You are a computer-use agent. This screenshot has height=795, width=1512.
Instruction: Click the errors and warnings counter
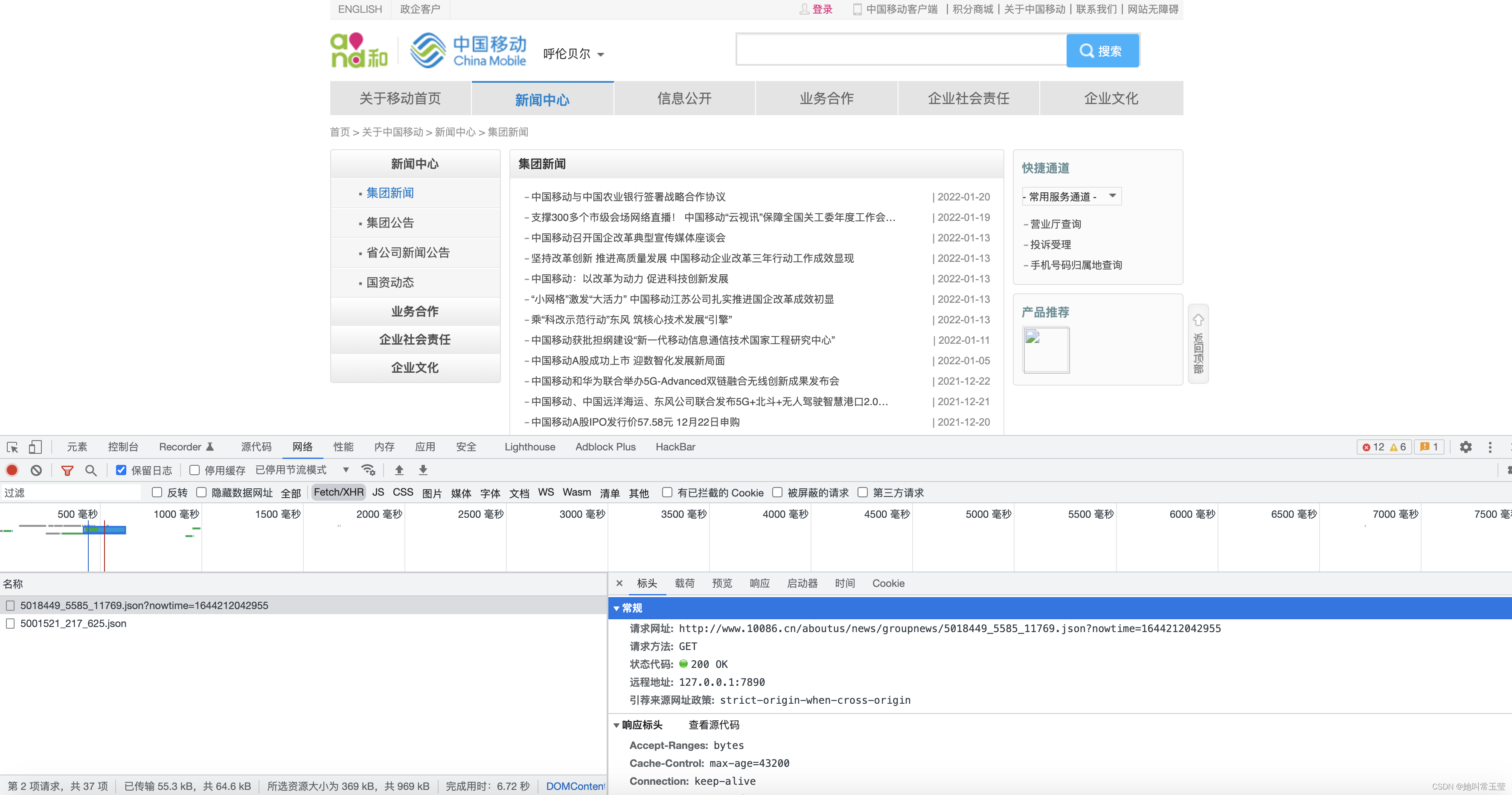[x=1384, y=447]
